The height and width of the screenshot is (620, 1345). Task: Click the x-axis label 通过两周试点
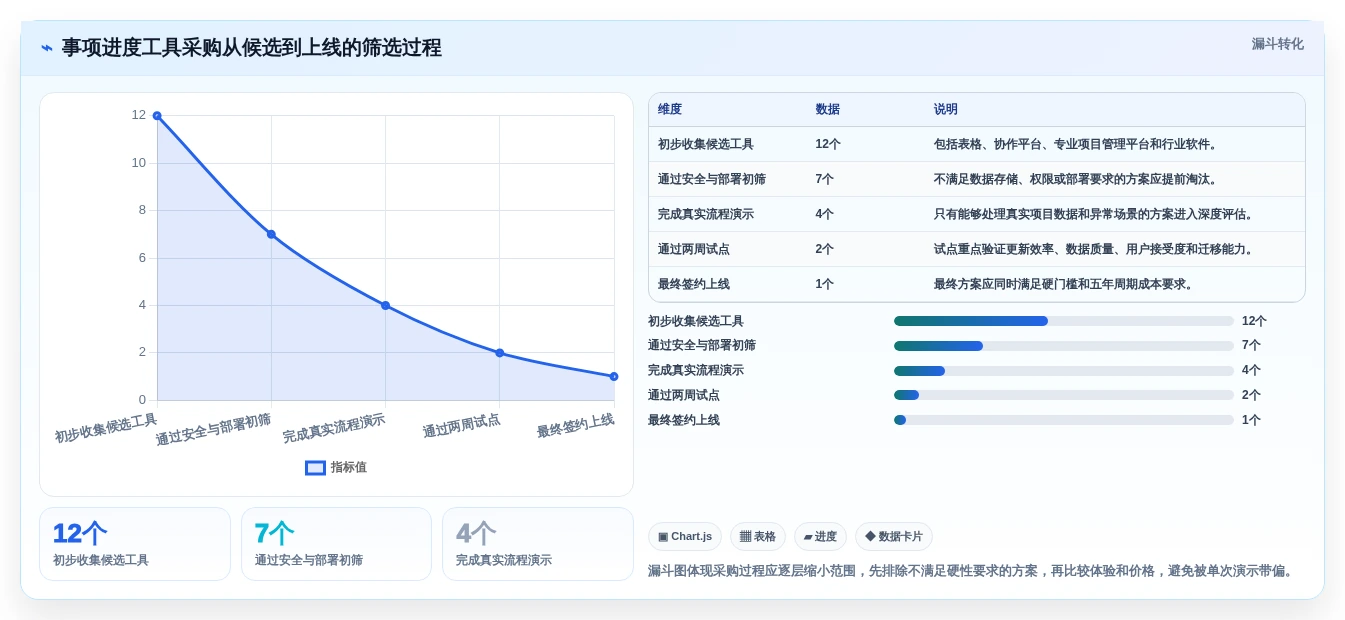point(461,426)
